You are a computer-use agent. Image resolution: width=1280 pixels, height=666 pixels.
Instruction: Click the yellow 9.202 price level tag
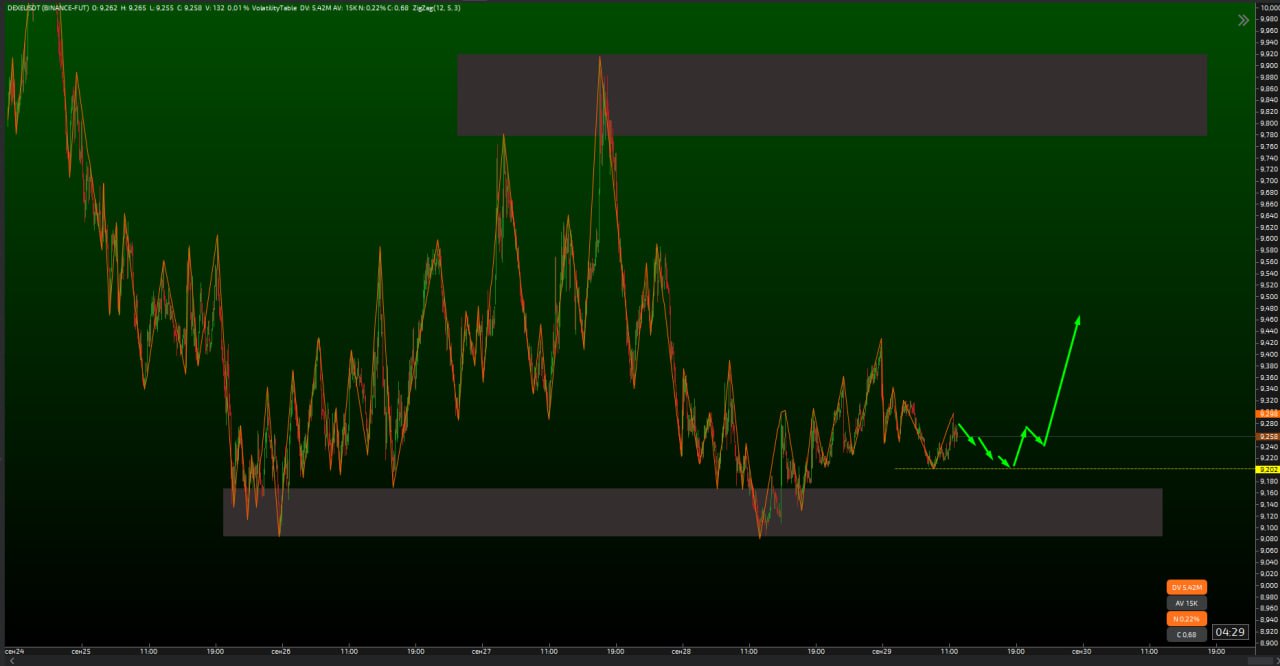pyautogui.click(x=1267, y=469)
